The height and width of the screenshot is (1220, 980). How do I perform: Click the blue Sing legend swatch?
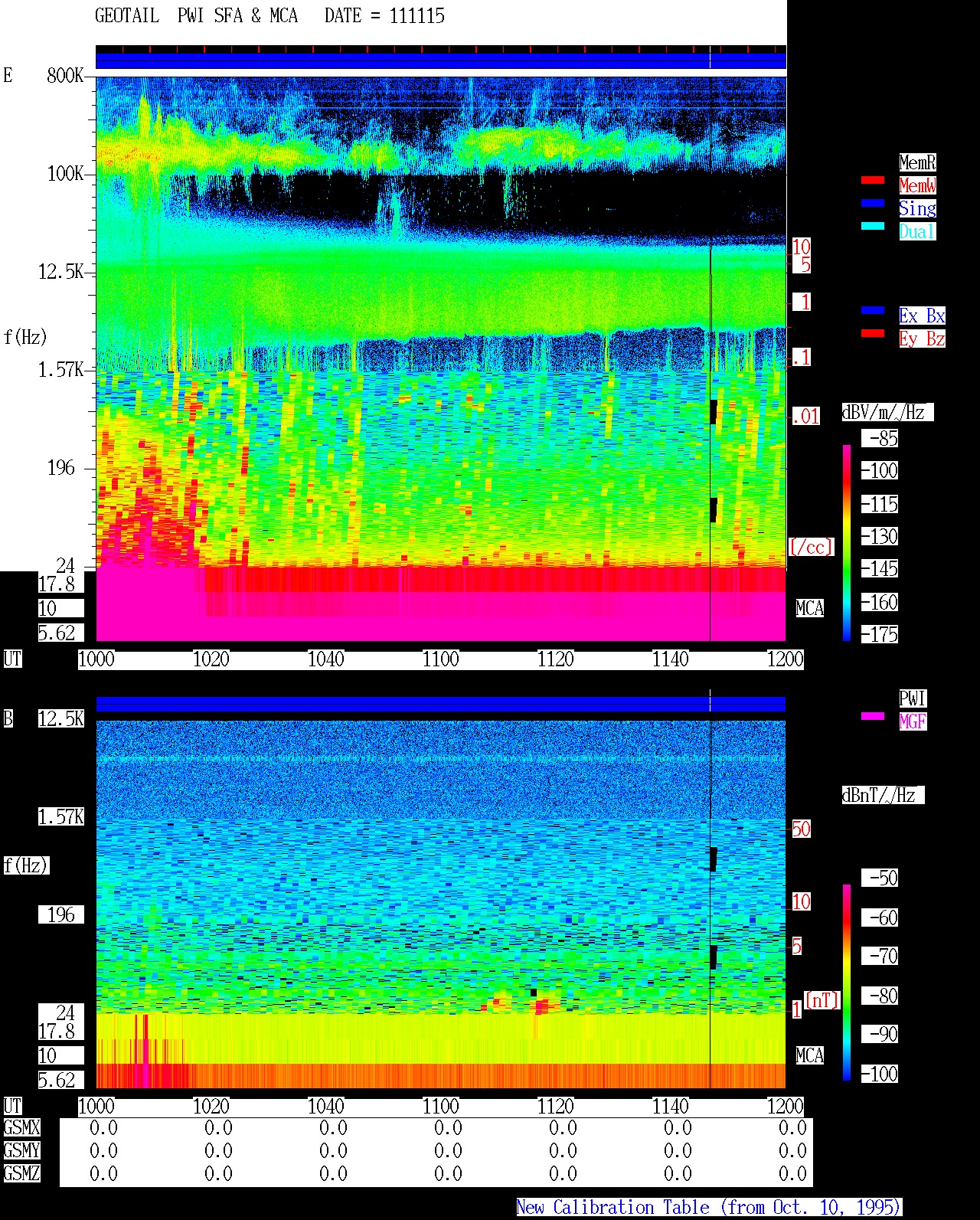(873, 203)
